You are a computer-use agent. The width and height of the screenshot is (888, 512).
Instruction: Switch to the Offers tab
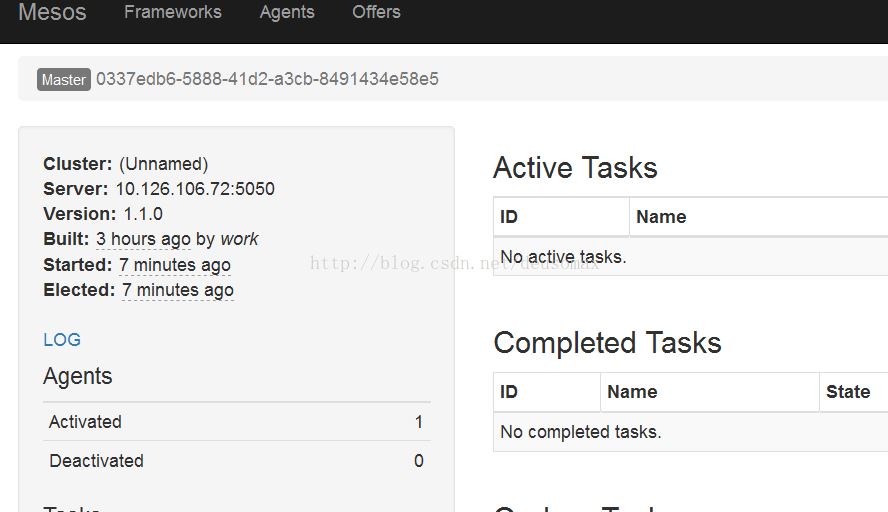click(376, 12)
